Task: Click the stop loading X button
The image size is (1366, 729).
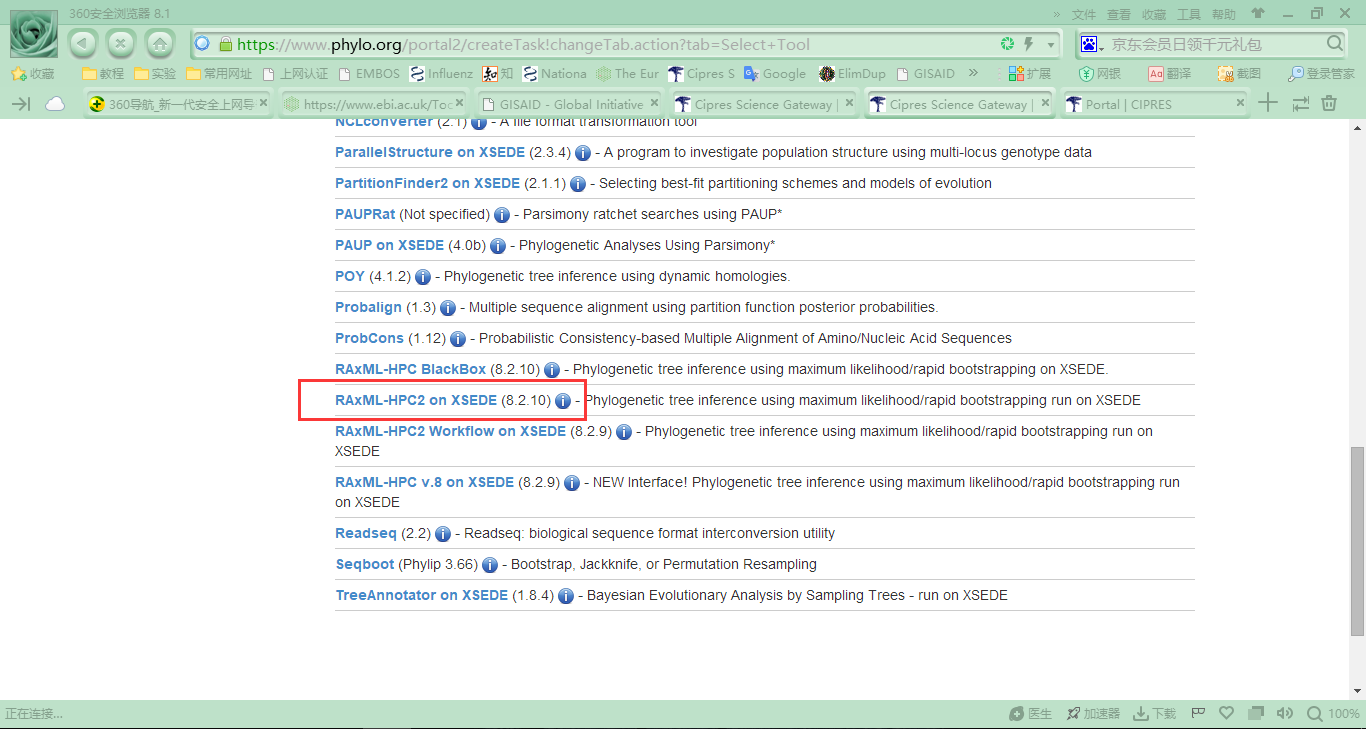Action: coord(121,44)
